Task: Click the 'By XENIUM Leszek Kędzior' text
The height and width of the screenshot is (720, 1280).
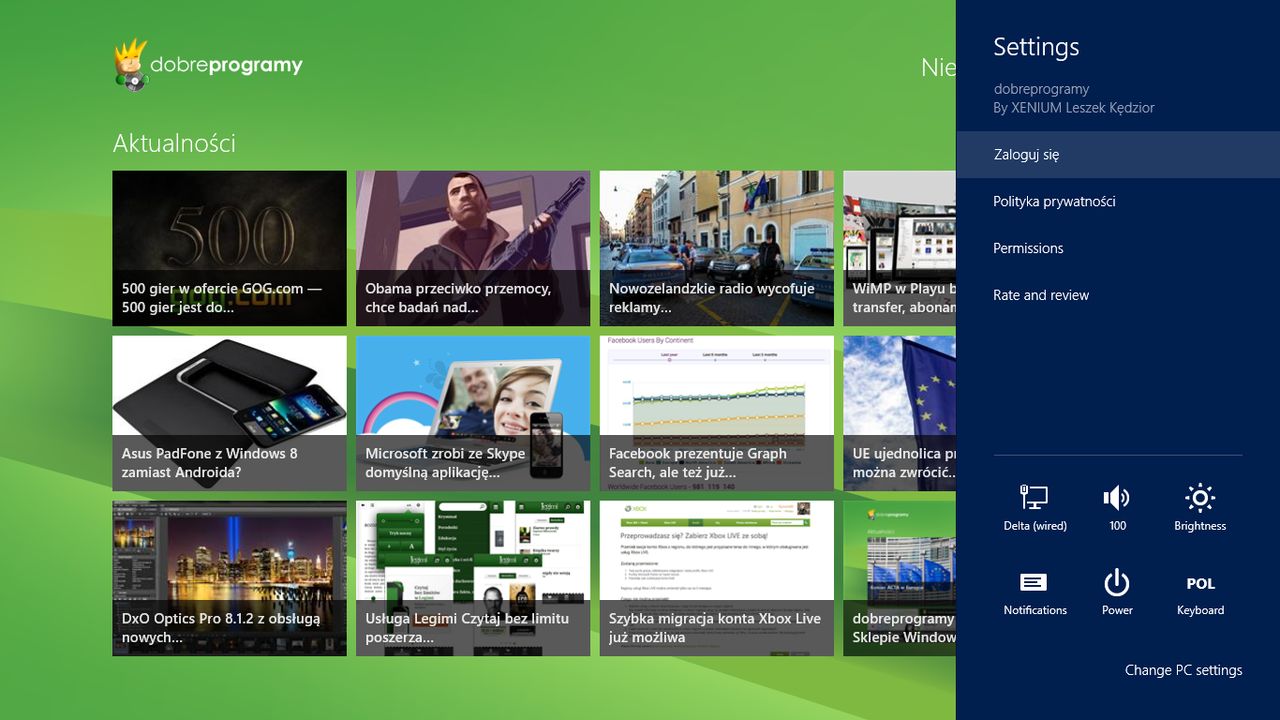Action: [1074, 108]
